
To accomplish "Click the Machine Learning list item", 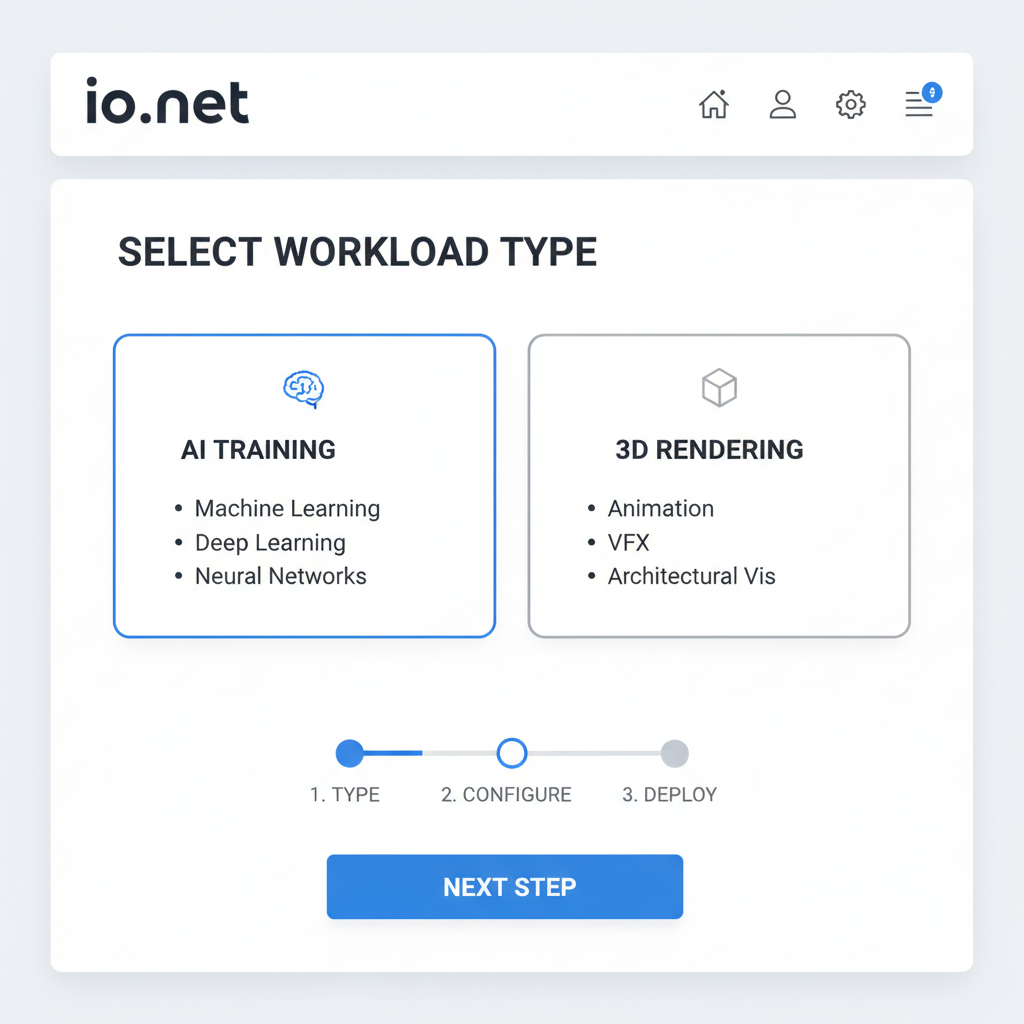I will point(287,508).
